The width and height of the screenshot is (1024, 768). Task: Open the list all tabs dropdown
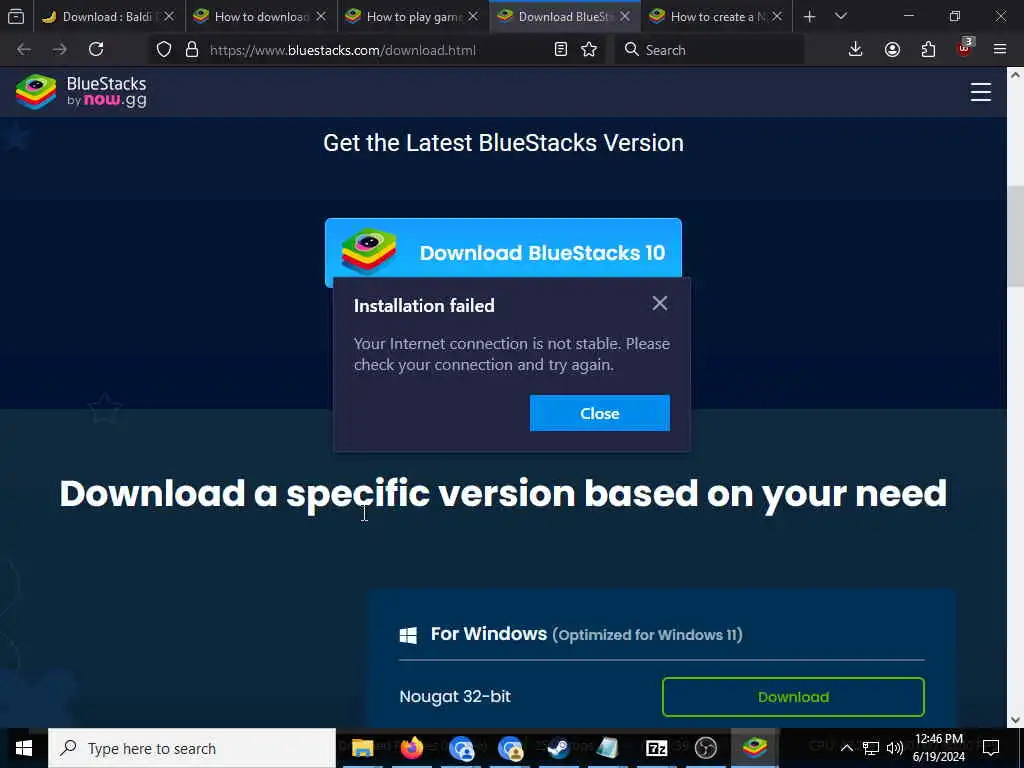tap(841, 16)
